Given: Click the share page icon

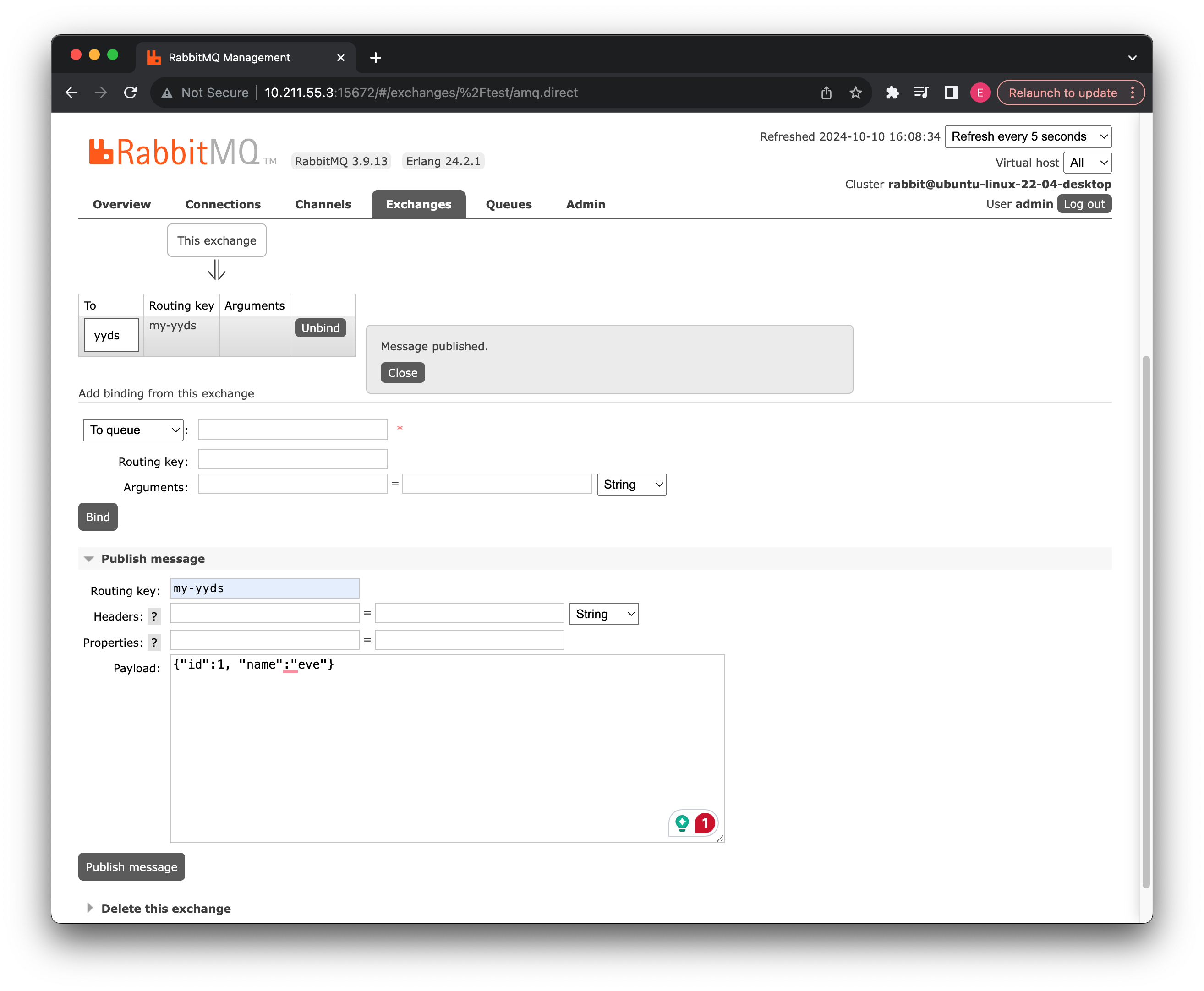Looking at the screenshot, I should (x=826, y=93).
